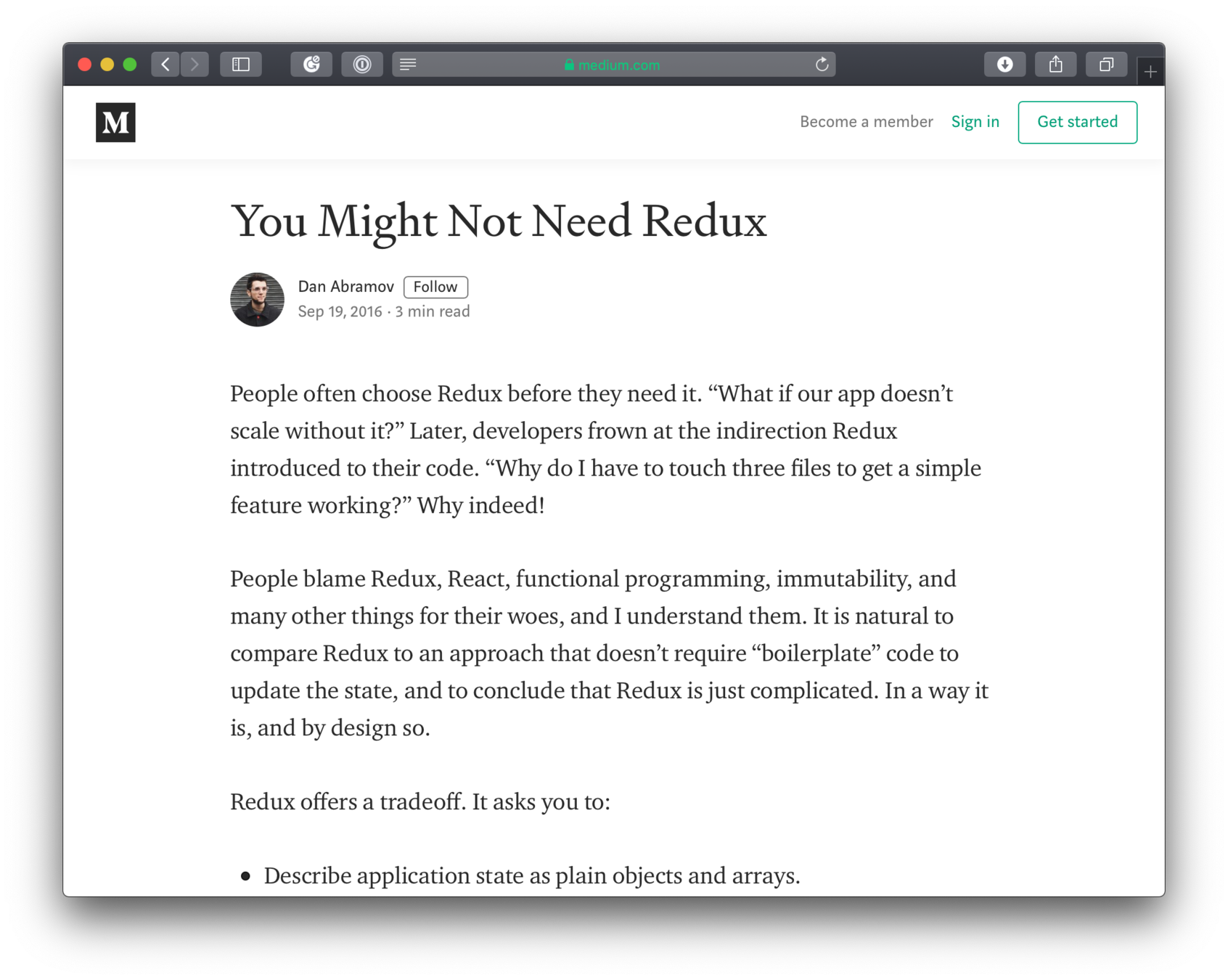Click the You Might Not Need Redux title

point(499,221)
